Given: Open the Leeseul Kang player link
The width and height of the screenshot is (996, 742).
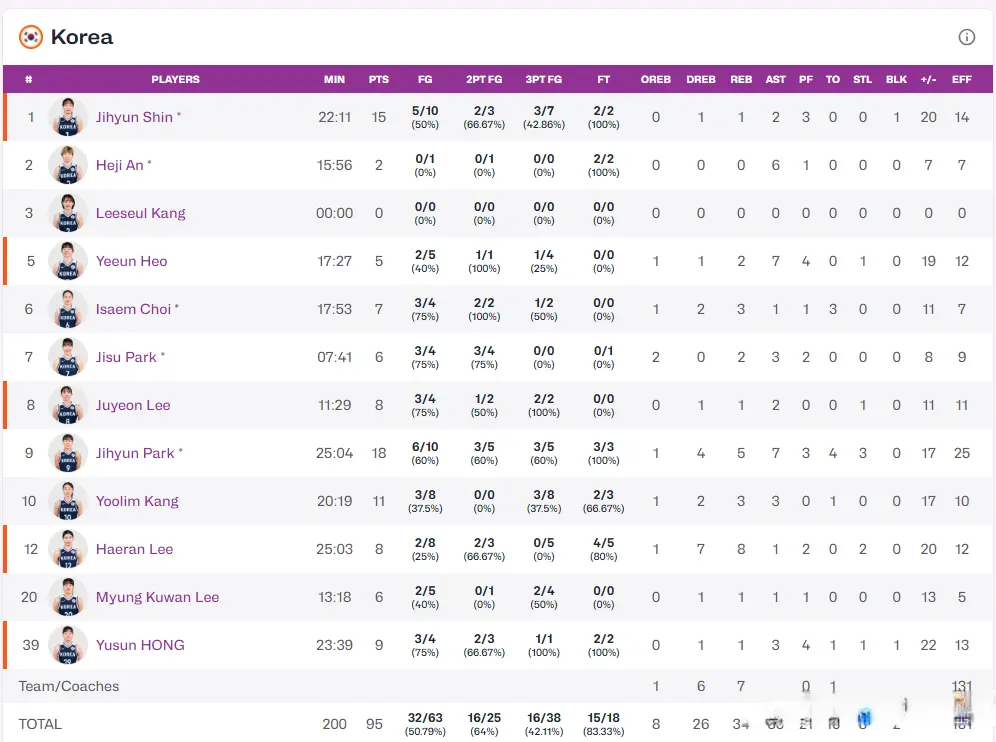Looking at the screenshot, I should [x=140, y=213].
